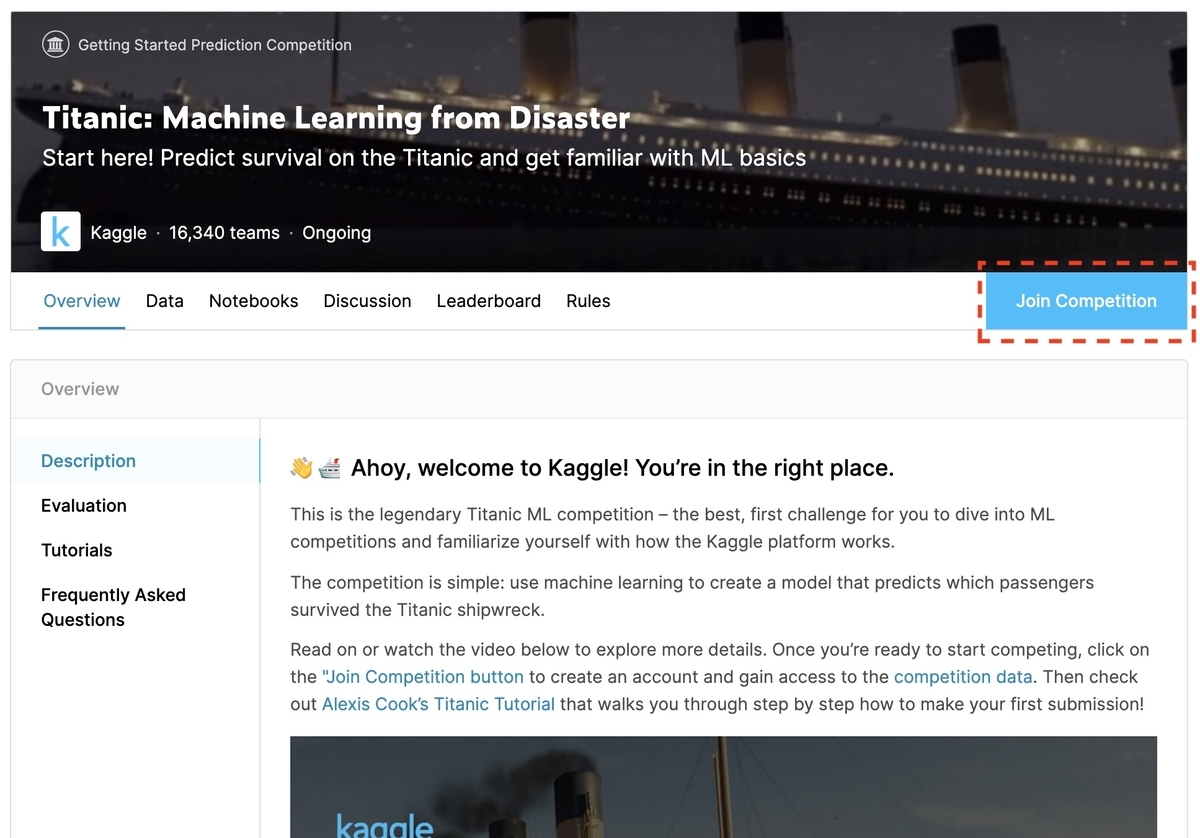Screen dimensions: 1200x838
Task: Open Alexis Cook's Titanic Tutorial link
Action: pos(438,704)
